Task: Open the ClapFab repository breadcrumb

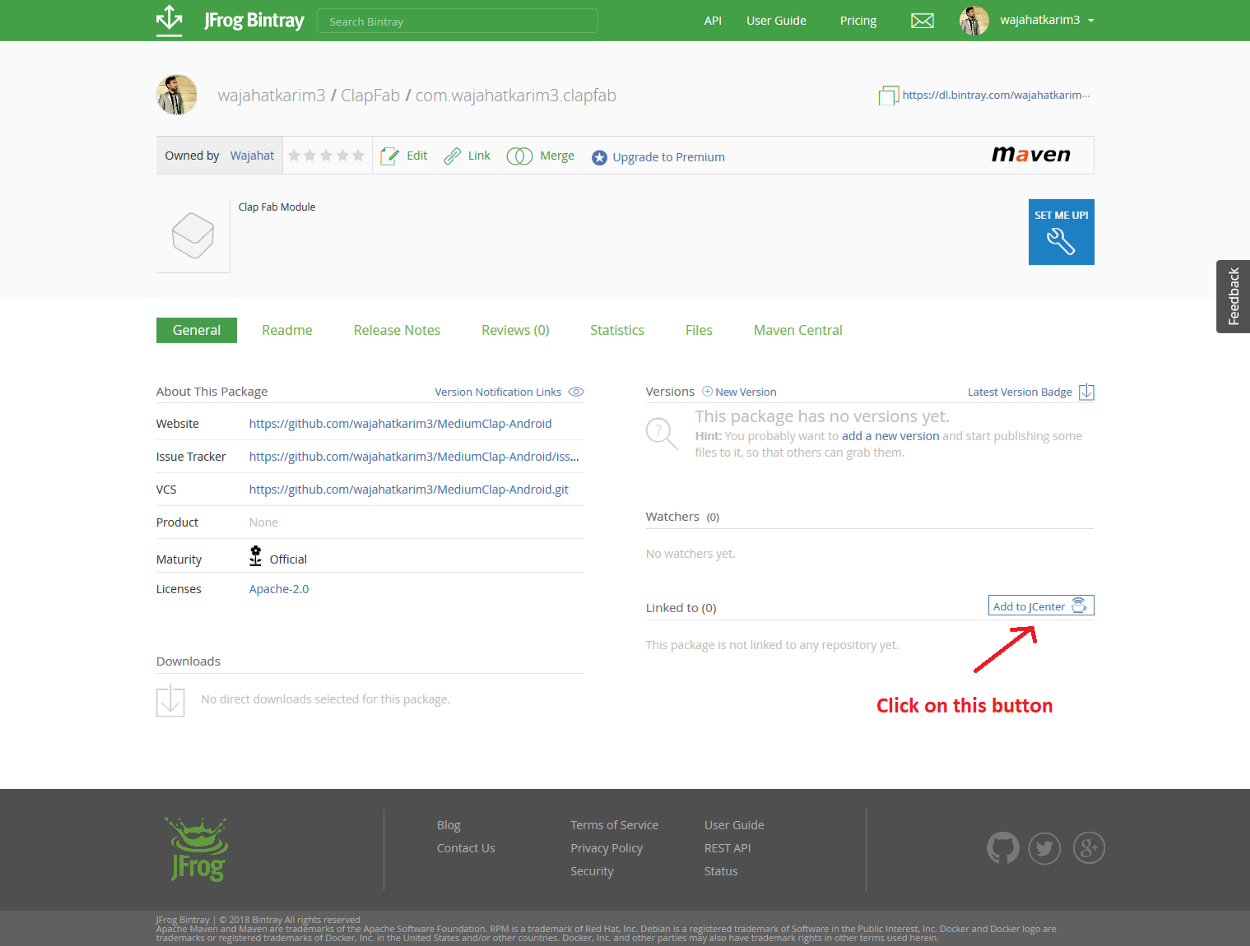Action: click(x=370, y=96)
